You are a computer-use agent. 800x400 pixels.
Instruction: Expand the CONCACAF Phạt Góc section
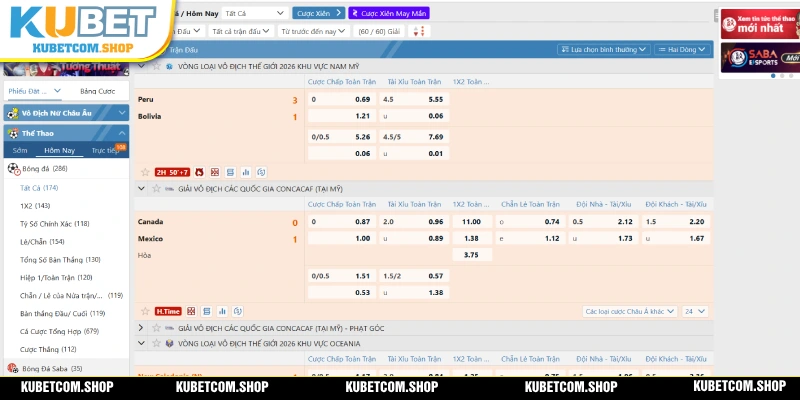(x=141, y=328)
